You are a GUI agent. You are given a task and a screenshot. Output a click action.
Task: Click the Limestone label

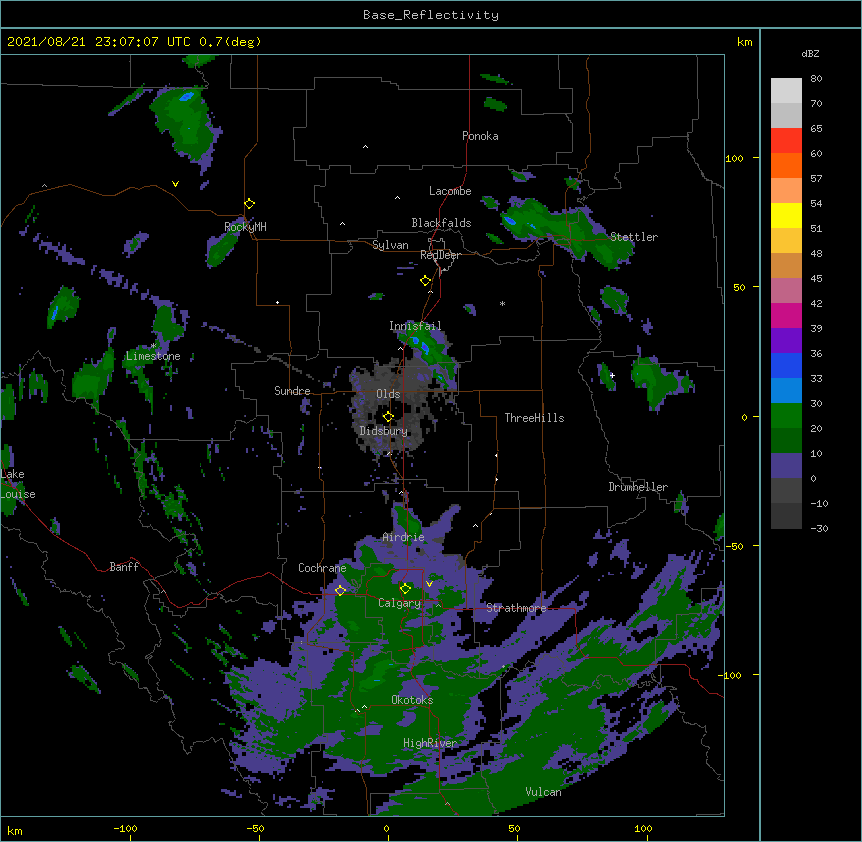pyautogui.click(x=153, y=356)
